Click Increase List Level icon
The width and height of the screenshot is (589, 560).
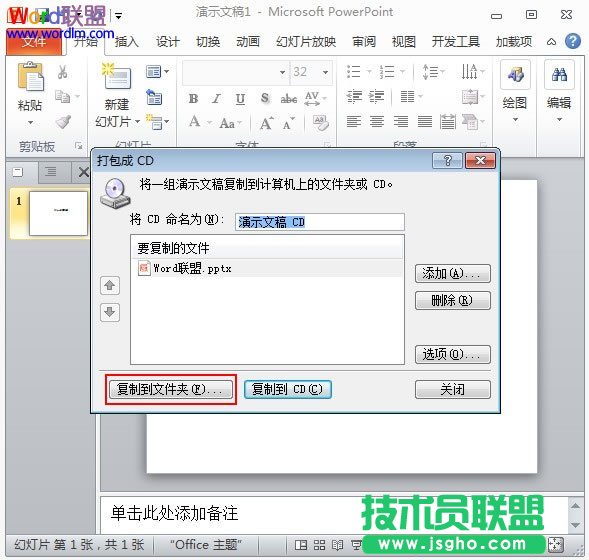(x=376, y=97)
